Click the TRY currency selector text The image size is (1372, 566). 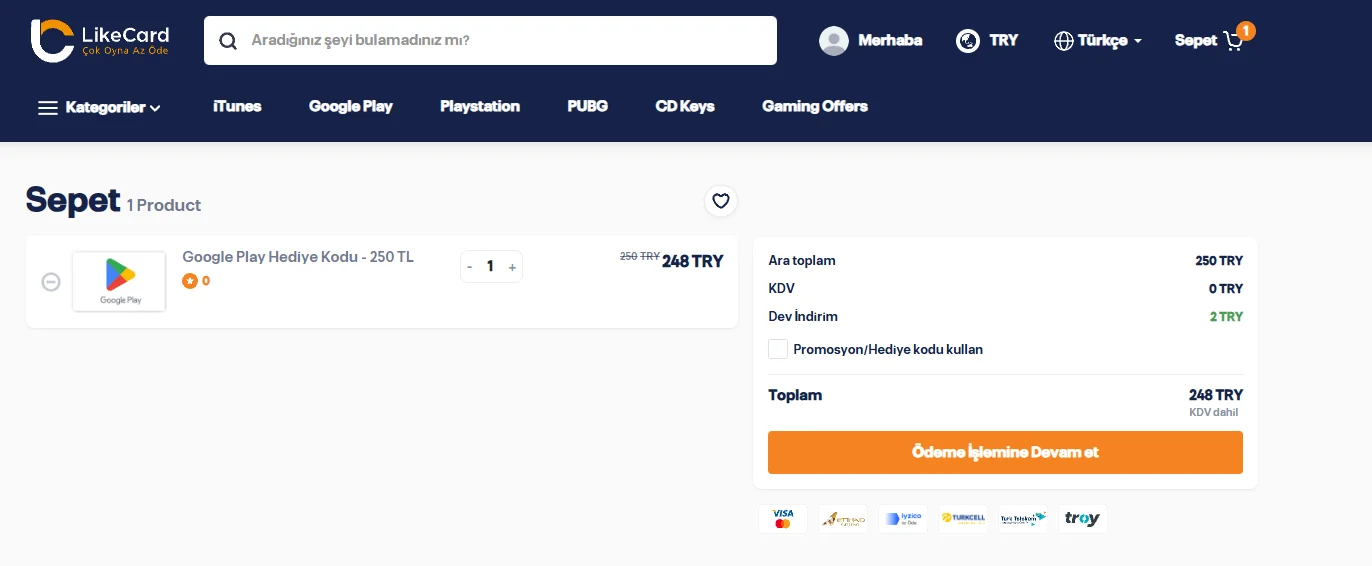1004,40
